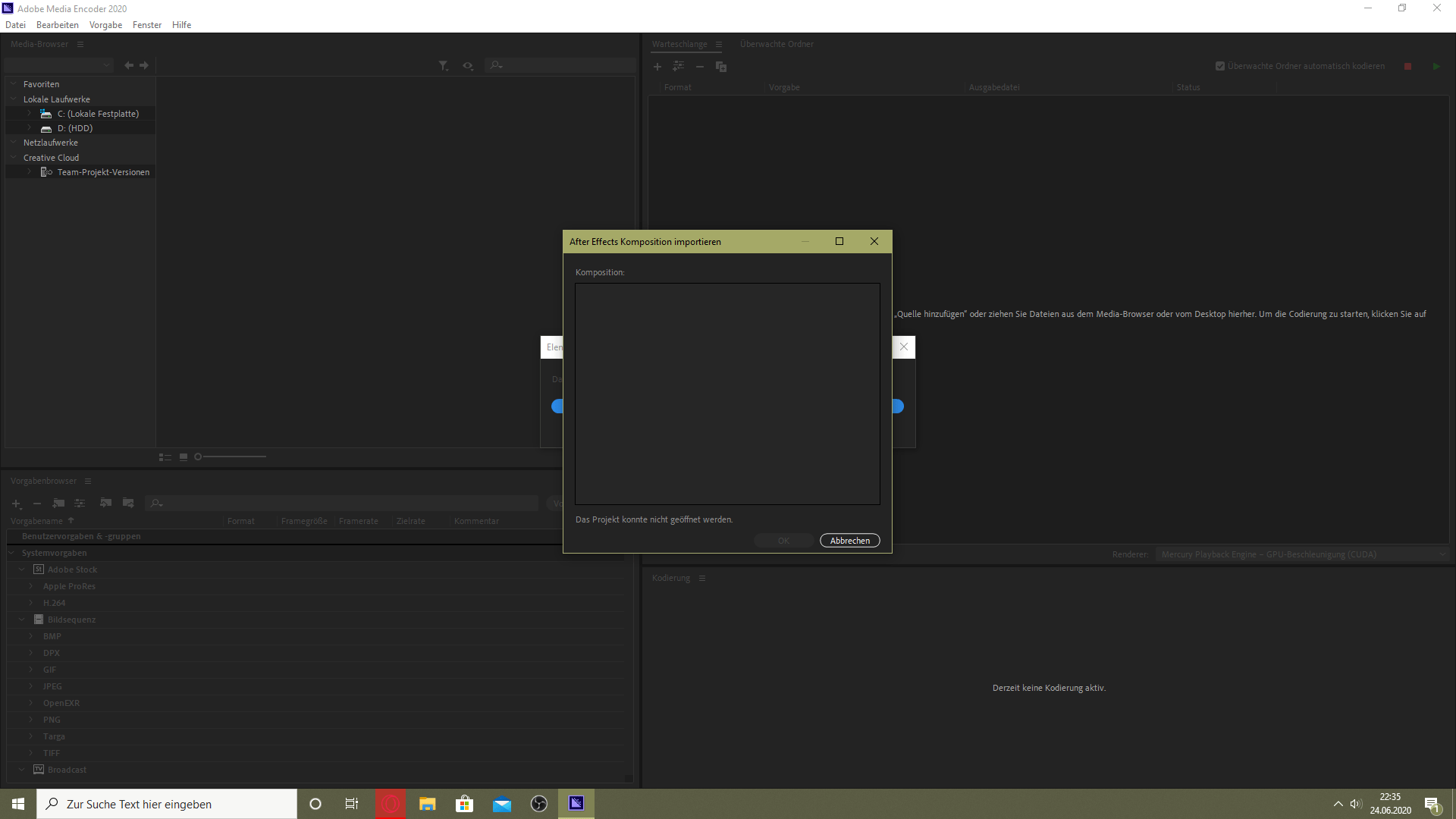Collapse the Bildsequenz preset group
1456x819 pixels.
pyautogui.click(x=20, y=620)
